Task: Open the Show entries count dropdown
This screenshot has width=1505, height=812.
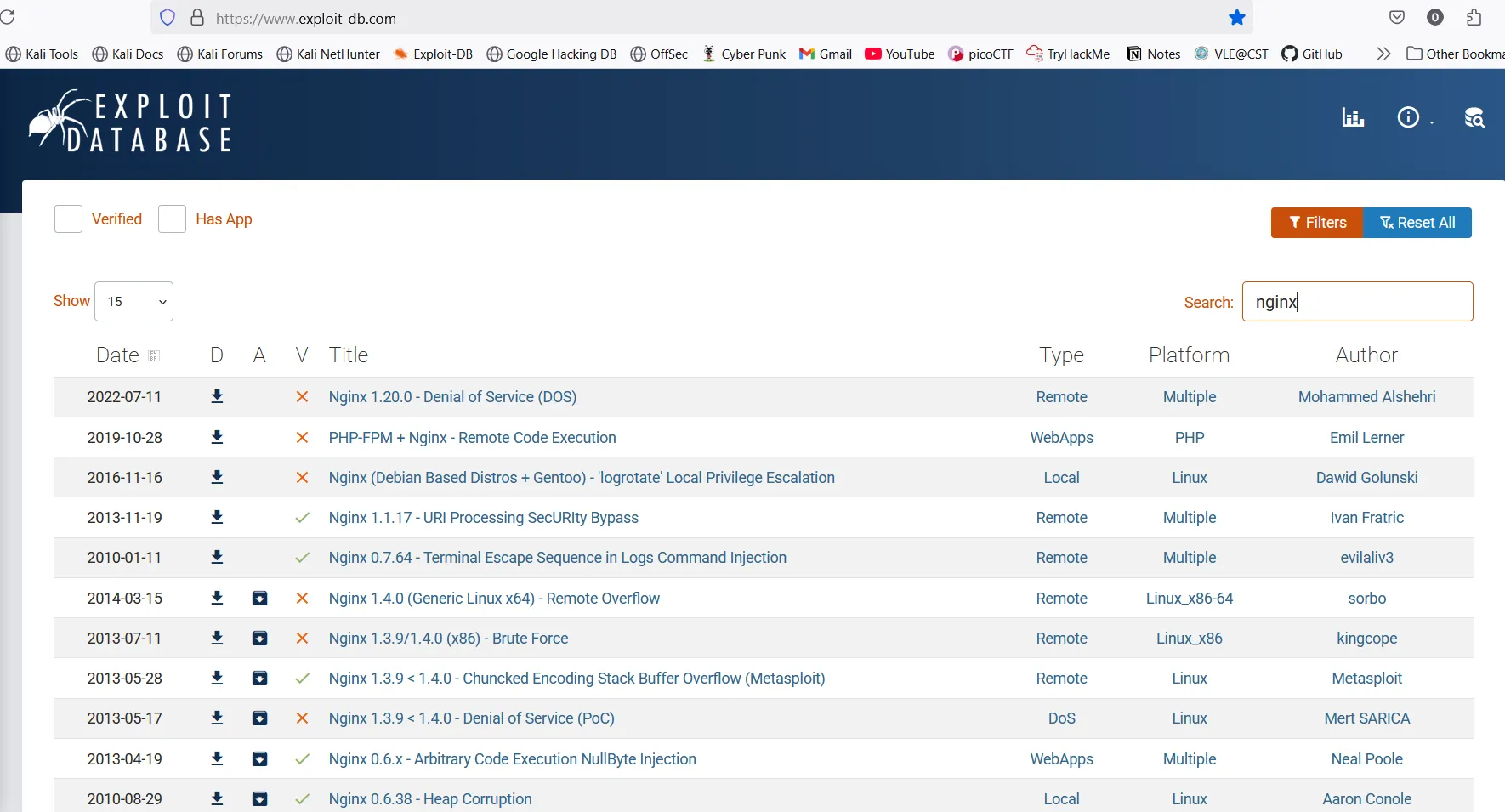Action: (134, 301)
